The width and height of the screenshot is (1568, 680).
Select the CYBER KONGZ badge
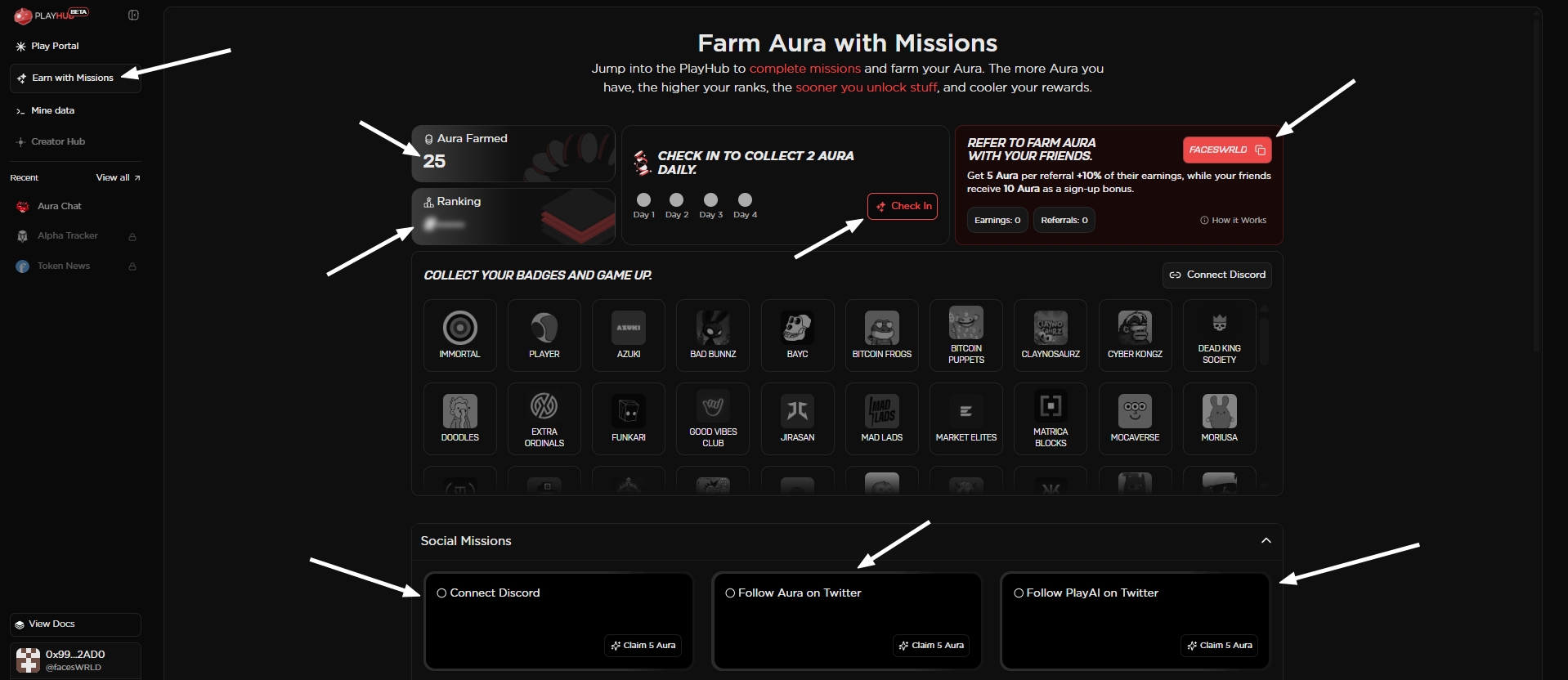[x=1136, y=336]
